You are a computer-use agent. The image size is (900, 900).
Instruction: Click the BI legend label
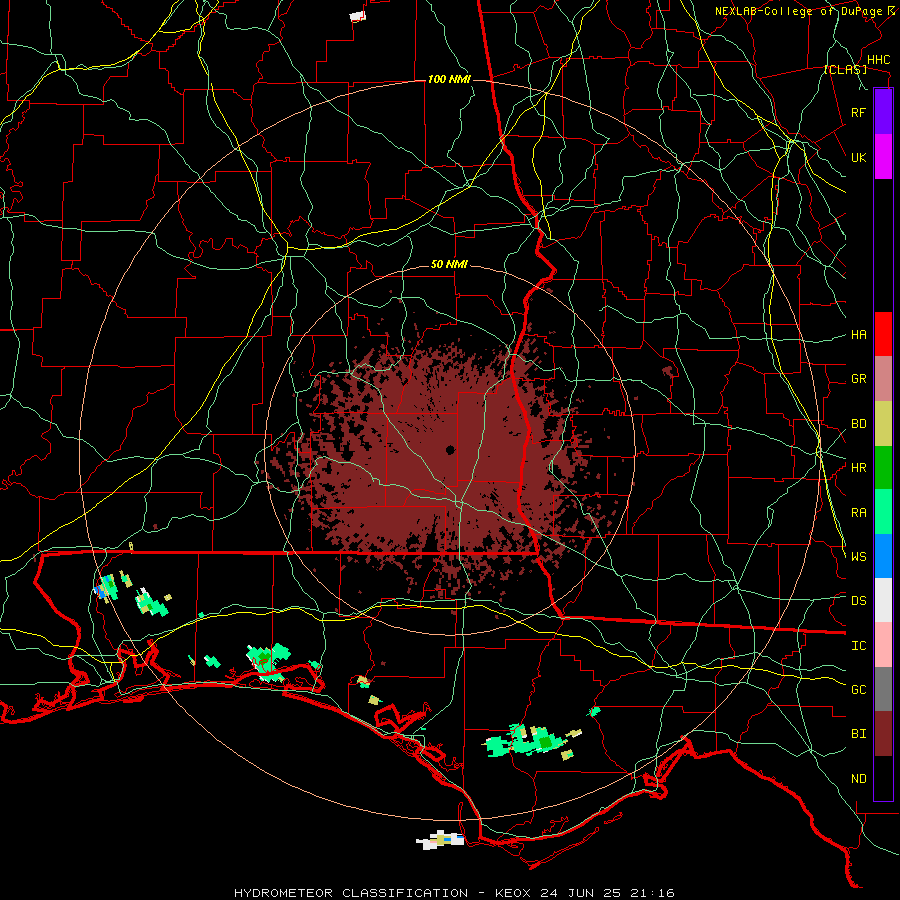858,734
